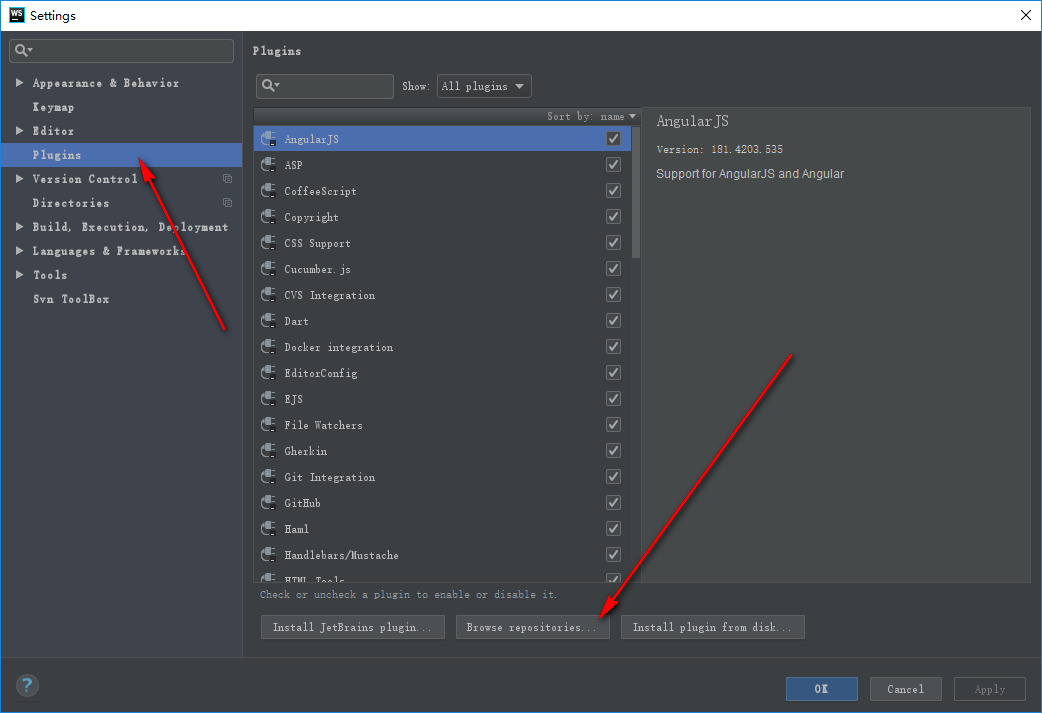Image resolution: width=1042 pixels, height=713 pixels.
Task: Close the Settings dialog window
Action: (x=1025, y=15)
